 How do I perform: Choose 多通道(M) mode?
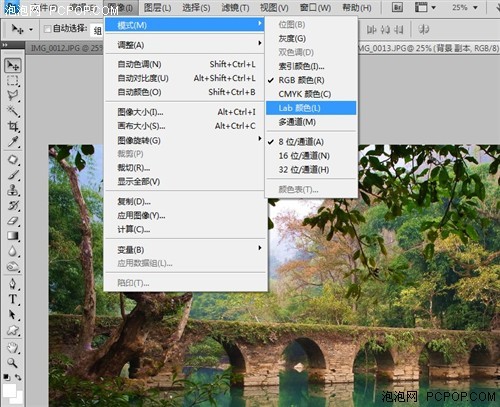click(311, 122)
